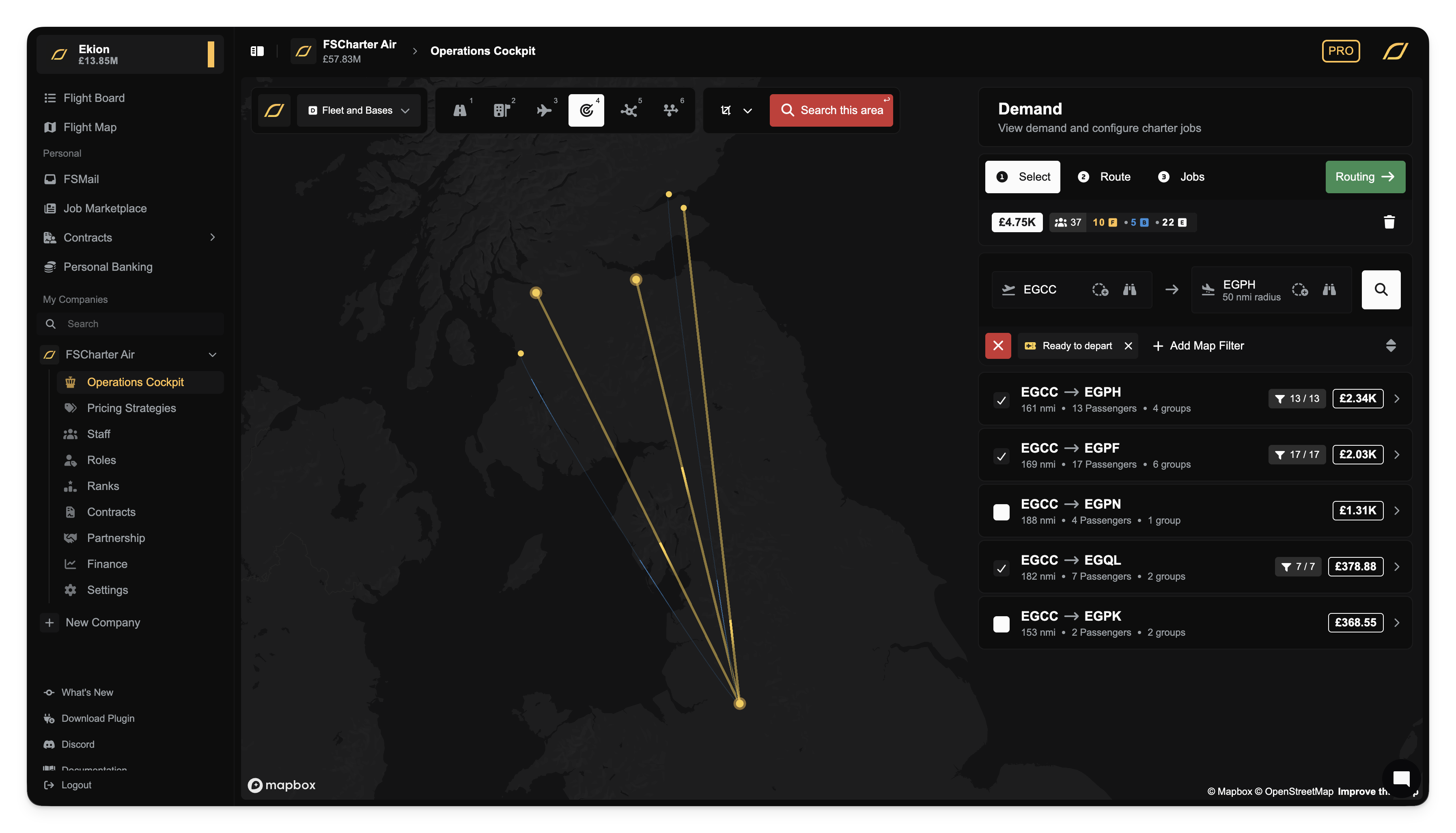The image size is (1456, 833).
Task: Switch to the Route step tab
Action: tap(1104, 177)
